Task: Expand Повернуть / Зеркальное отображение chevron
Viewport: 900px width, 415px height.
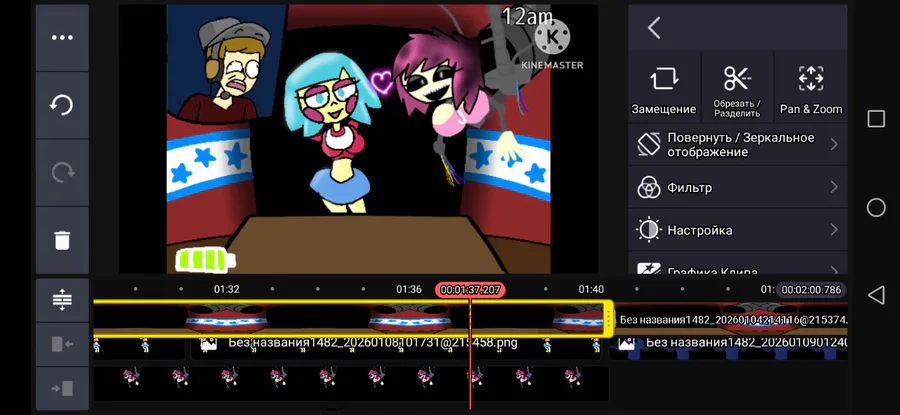Action: [x=834, y=145]
